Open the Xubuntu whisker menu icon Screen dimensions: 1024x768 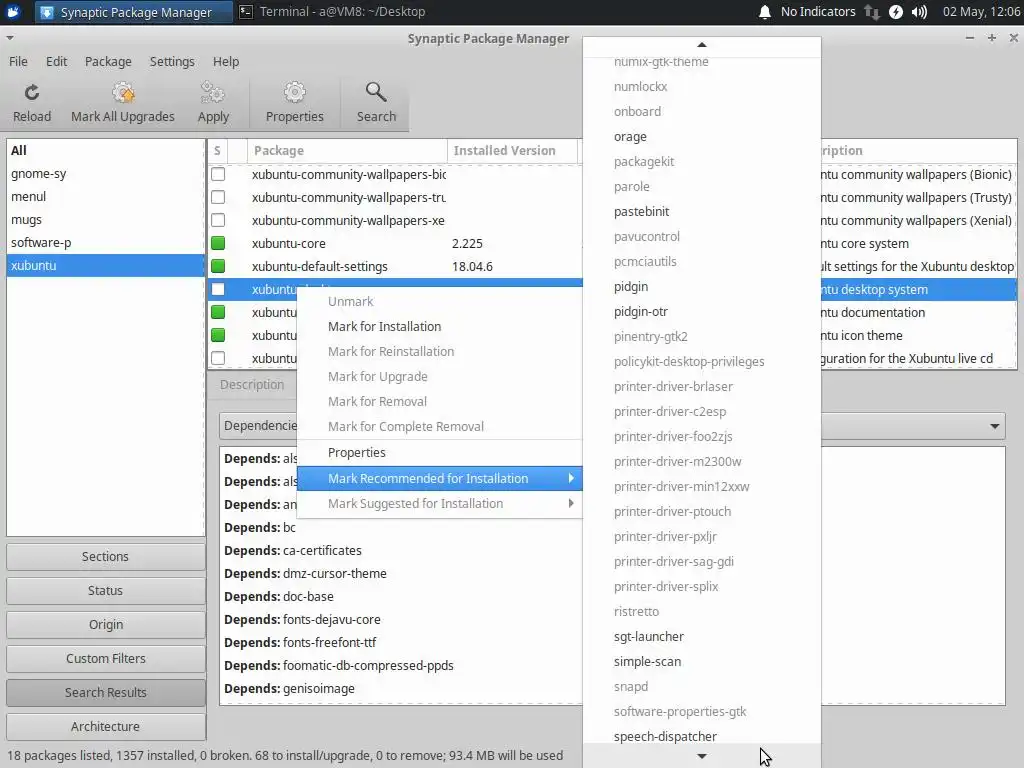(13, 12)
